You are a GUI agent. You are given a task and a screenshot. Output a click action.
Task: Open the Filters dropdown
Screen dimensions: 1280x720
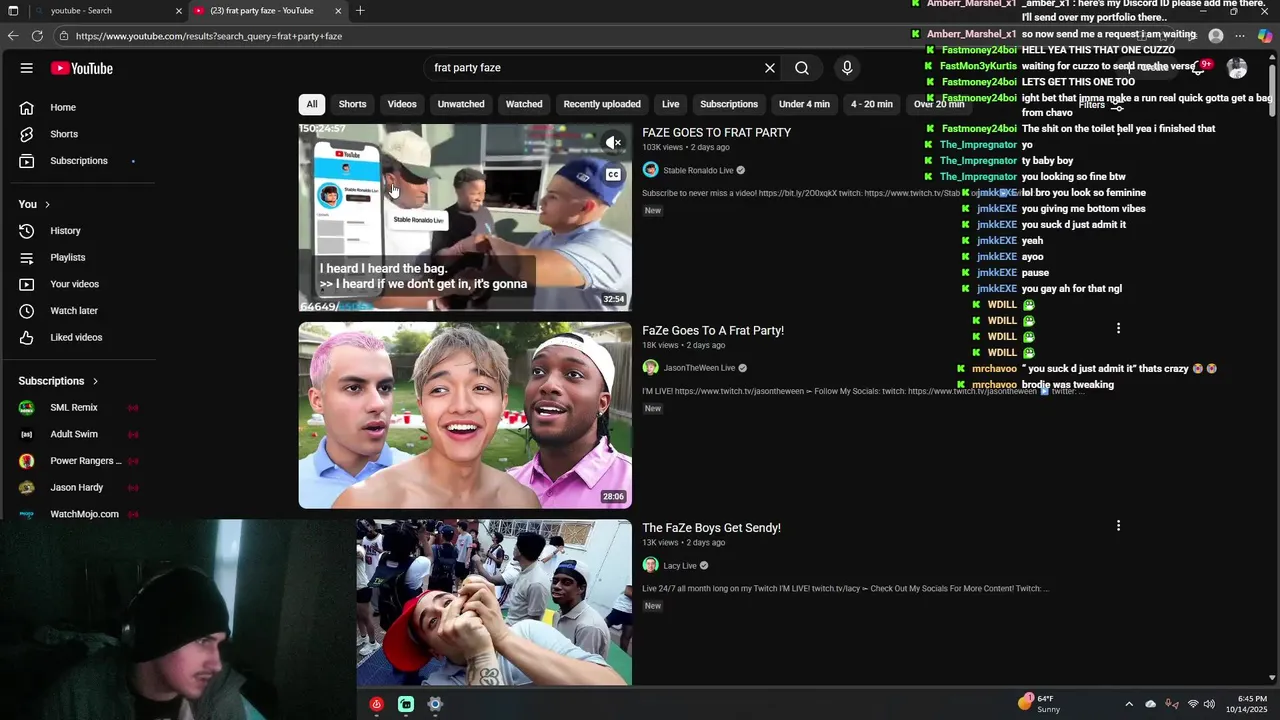click(x=1100, y=105)
